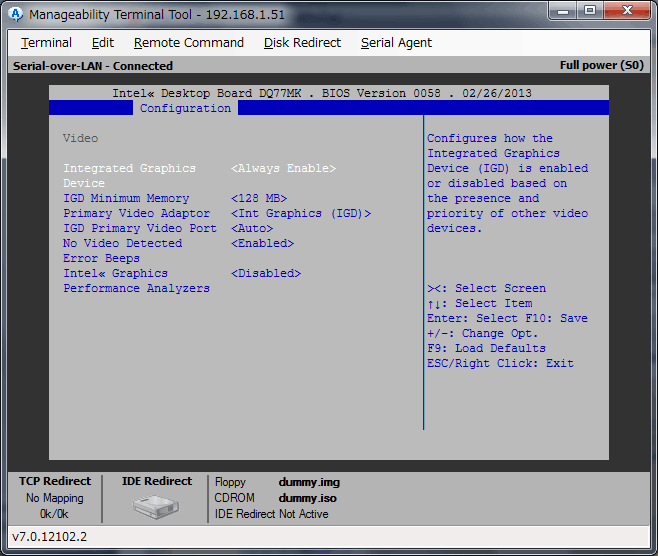Click the CDROM dummy.iso file name
The width and height of the screenshot is (658, 556).
click(307, 498)
